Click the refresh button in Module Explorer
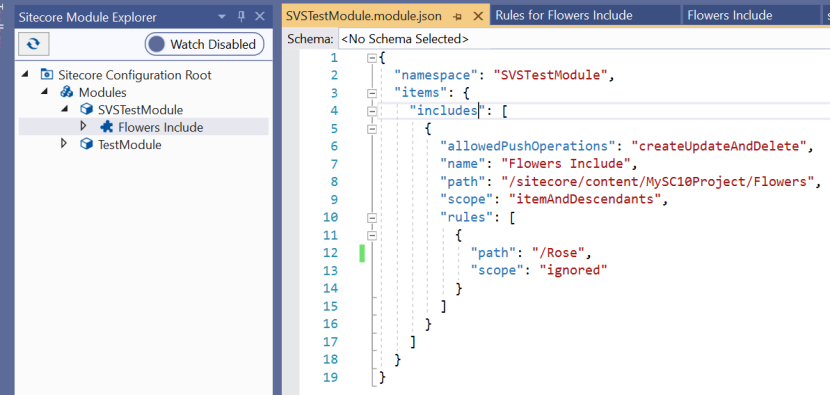Viewport: 831px width, 395px height. 33,44
